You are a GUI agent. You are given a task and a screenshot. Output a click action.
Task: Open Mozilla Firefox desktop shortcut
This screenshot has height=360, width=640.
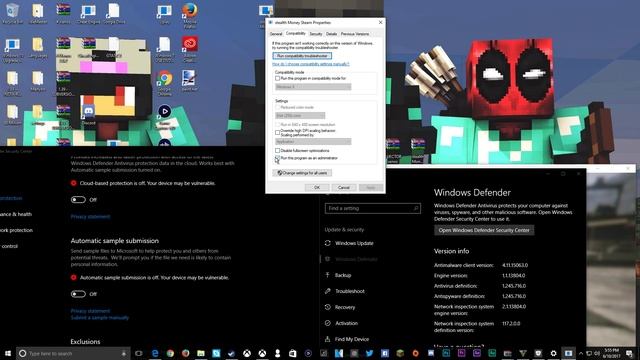click(x=190, y=15)
